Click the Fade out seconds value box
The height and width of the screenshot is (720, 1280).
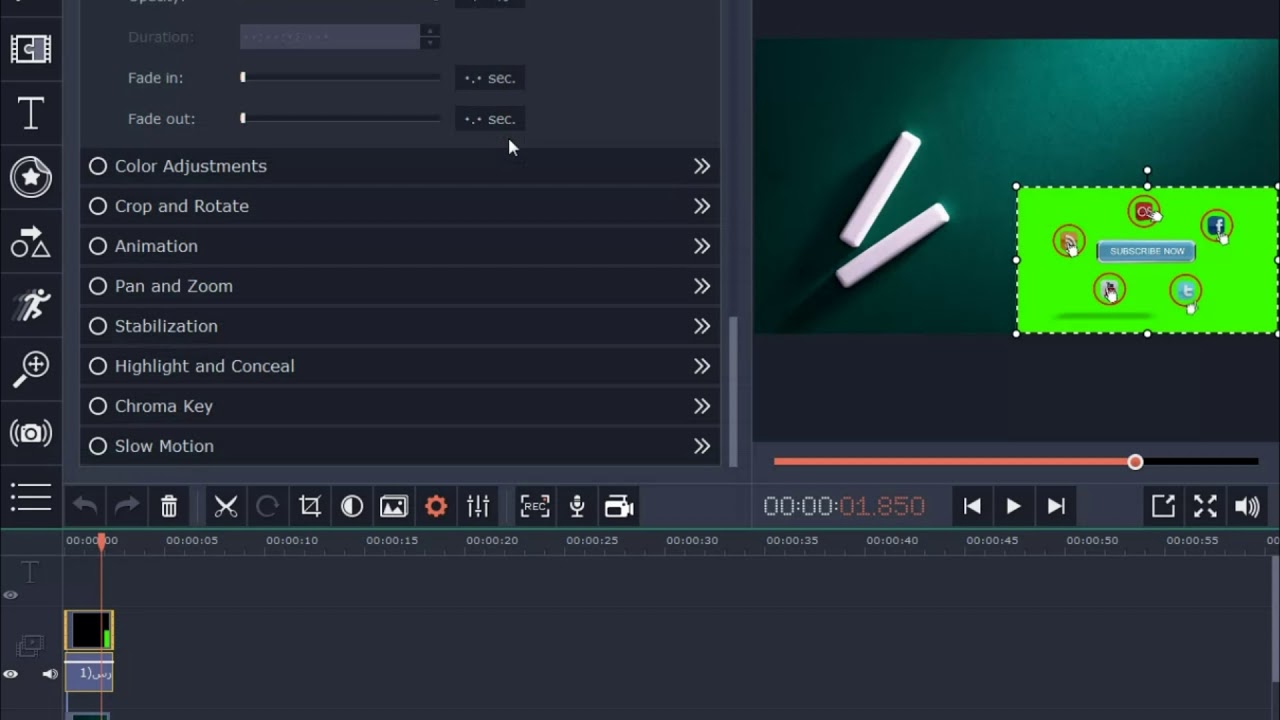click(x=490, y=119)
